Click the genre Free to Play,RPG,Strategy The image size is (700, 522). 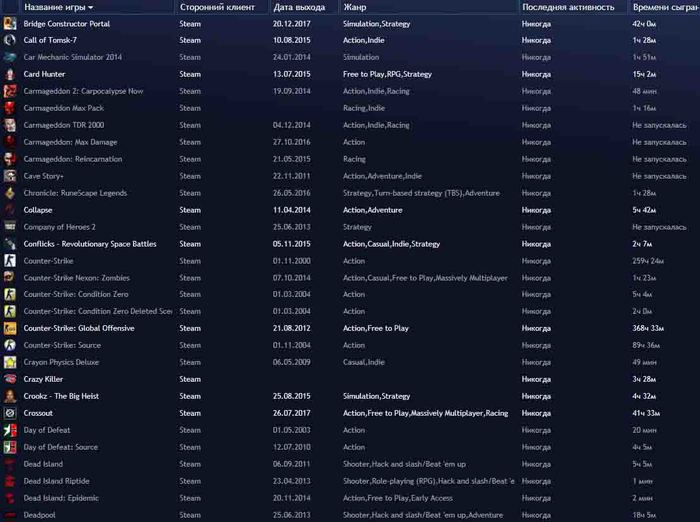[x=387, y=74]
